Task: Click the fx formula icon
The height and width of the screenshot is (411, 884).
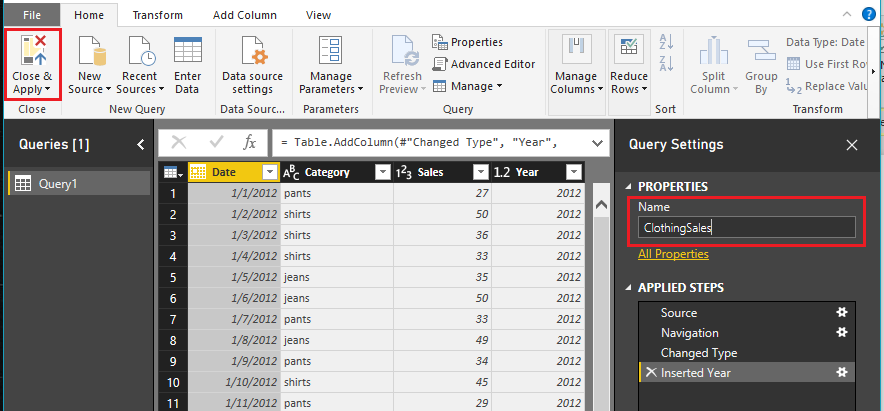Action: [250, 143]
